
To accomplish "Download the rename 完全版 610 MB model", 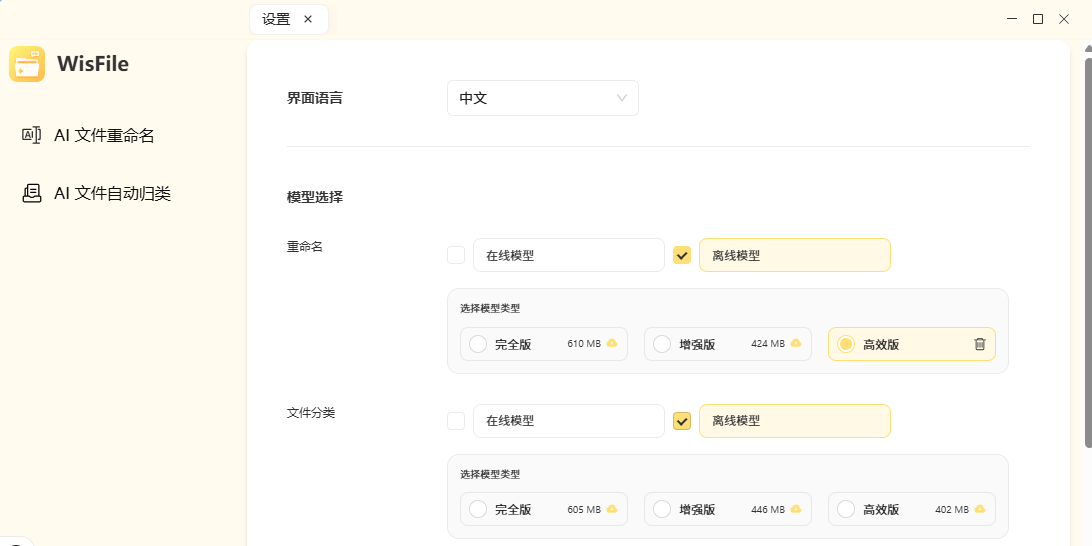I will point(612,344).
